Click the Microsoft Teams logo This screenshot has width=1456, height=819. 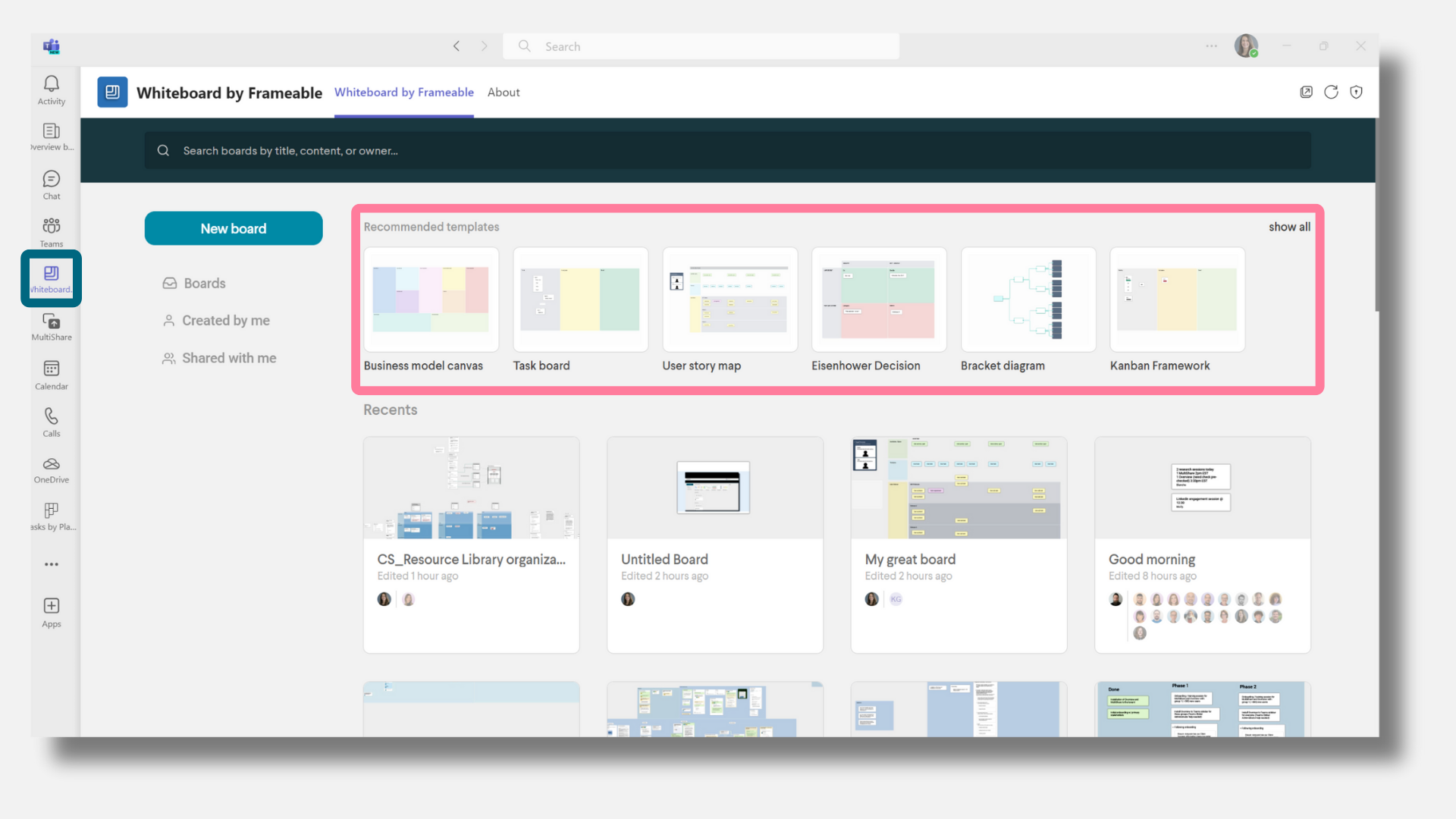coord(52,46)
